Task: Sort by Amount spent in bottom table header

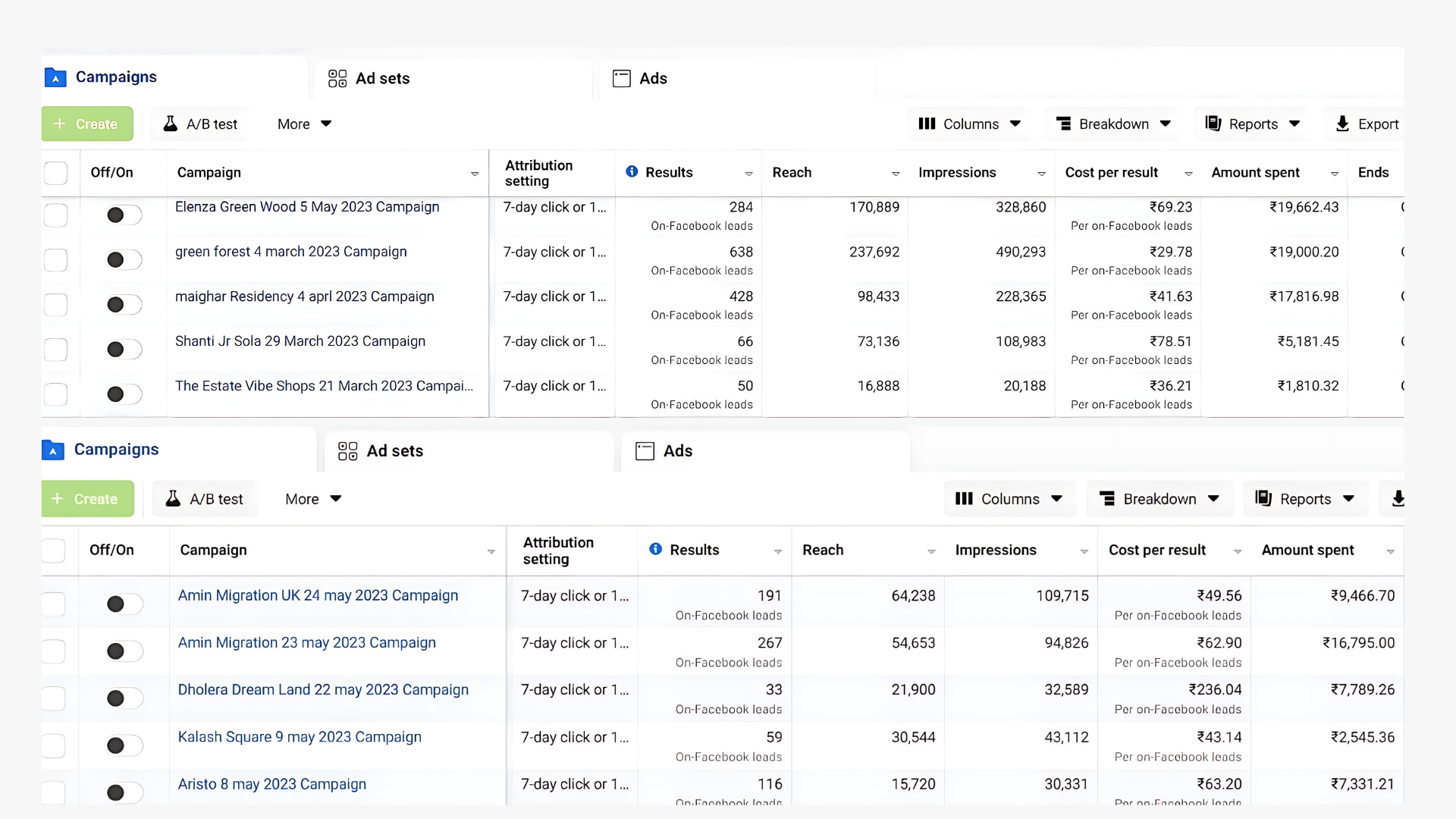Action: coord(1307,550)
